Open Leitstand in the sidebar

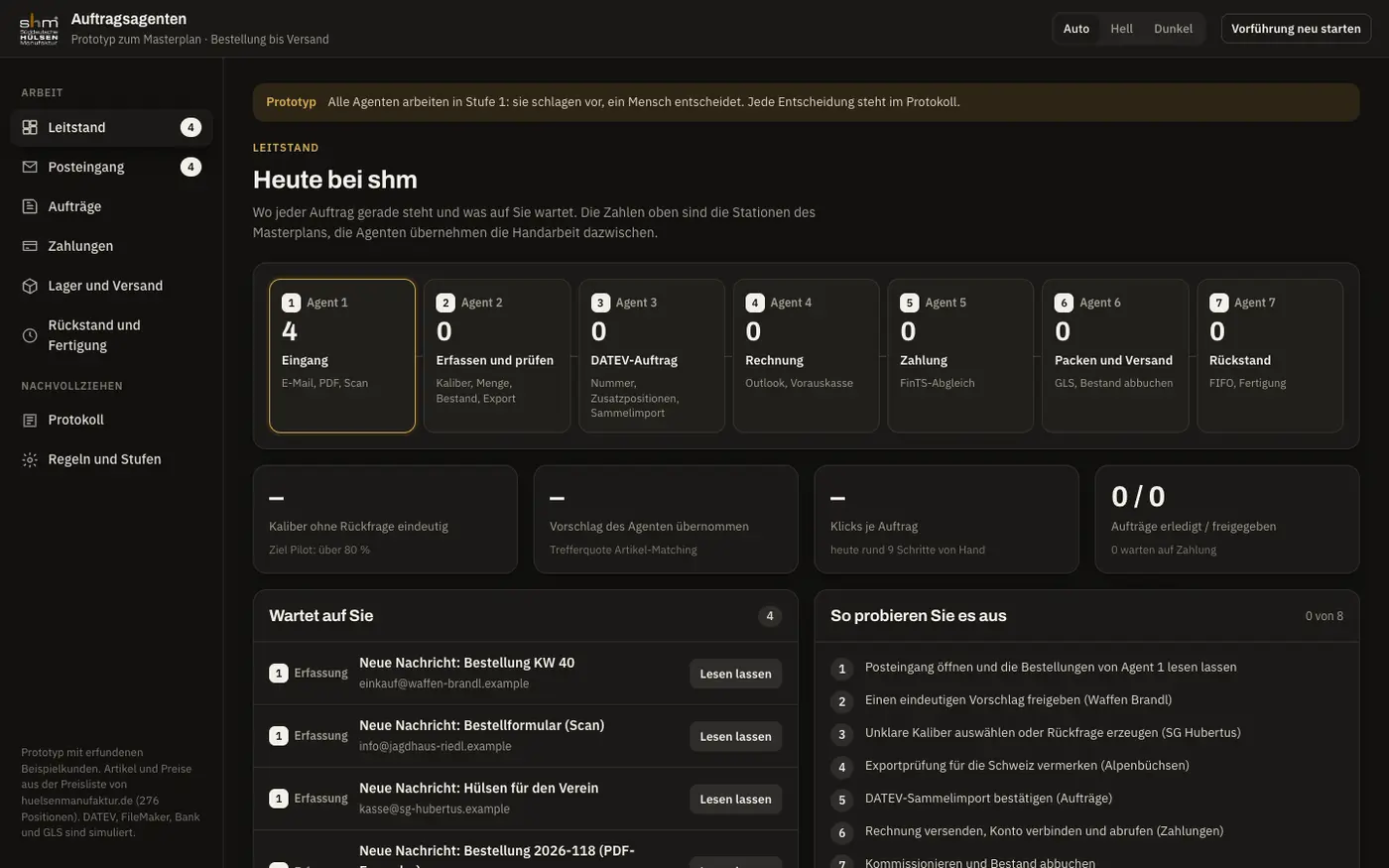pyautogui.click(x=111, y=127)
